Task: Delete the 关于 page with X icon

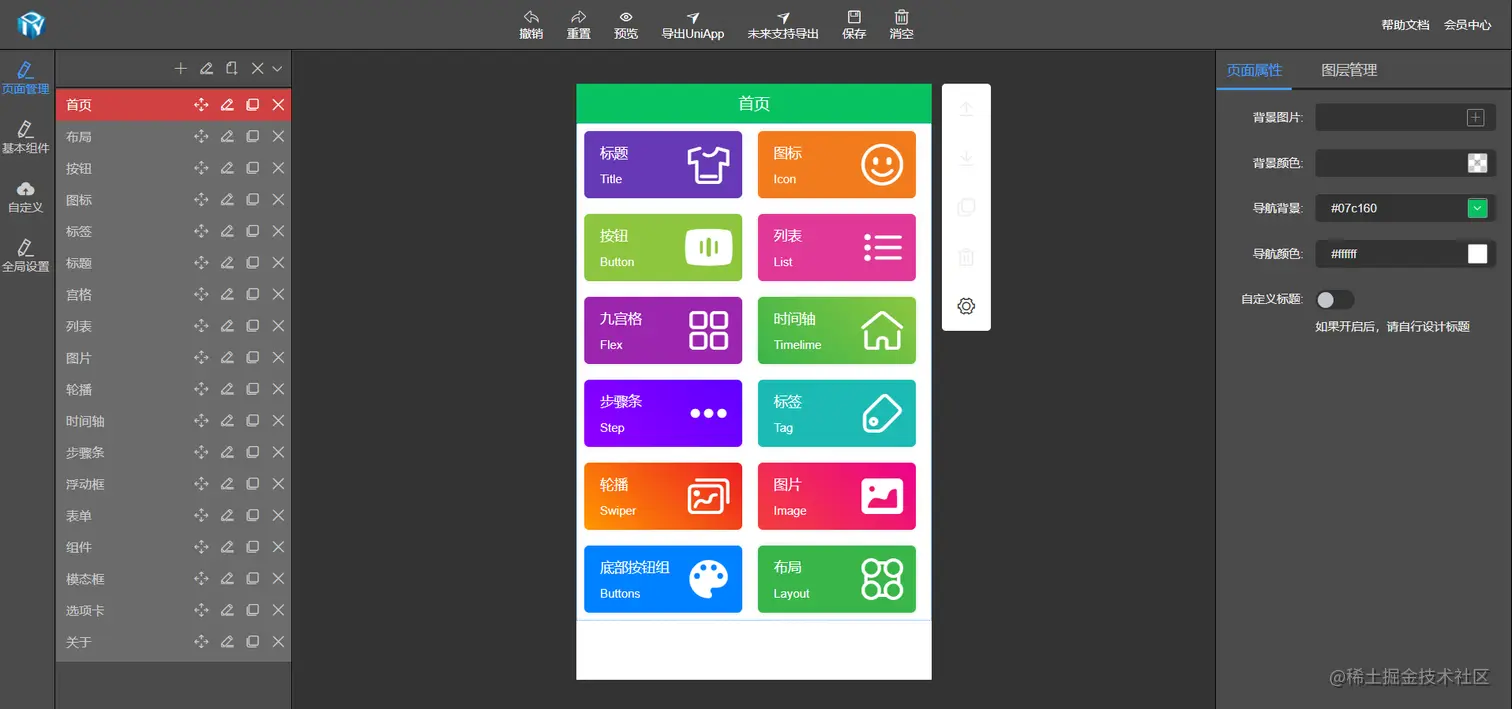Action: (x=279, y=641)
